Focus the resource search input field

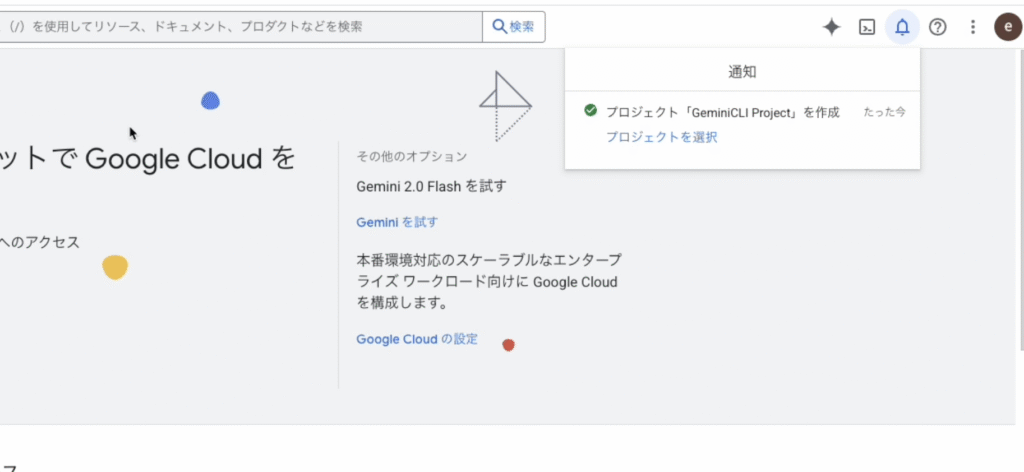tap(241, 27)
